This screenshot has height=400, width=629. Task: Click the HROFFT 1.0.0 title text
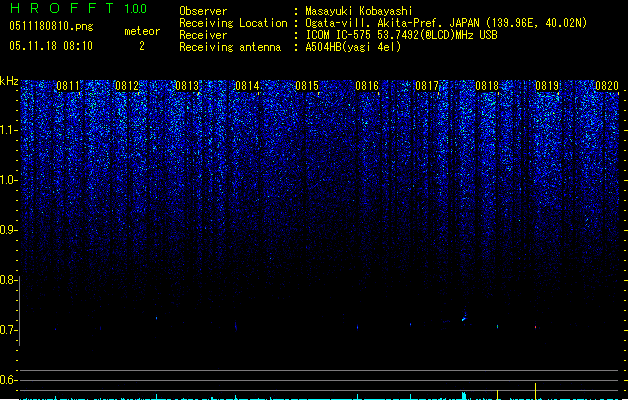pyautogui.click(x=78, y=8)
